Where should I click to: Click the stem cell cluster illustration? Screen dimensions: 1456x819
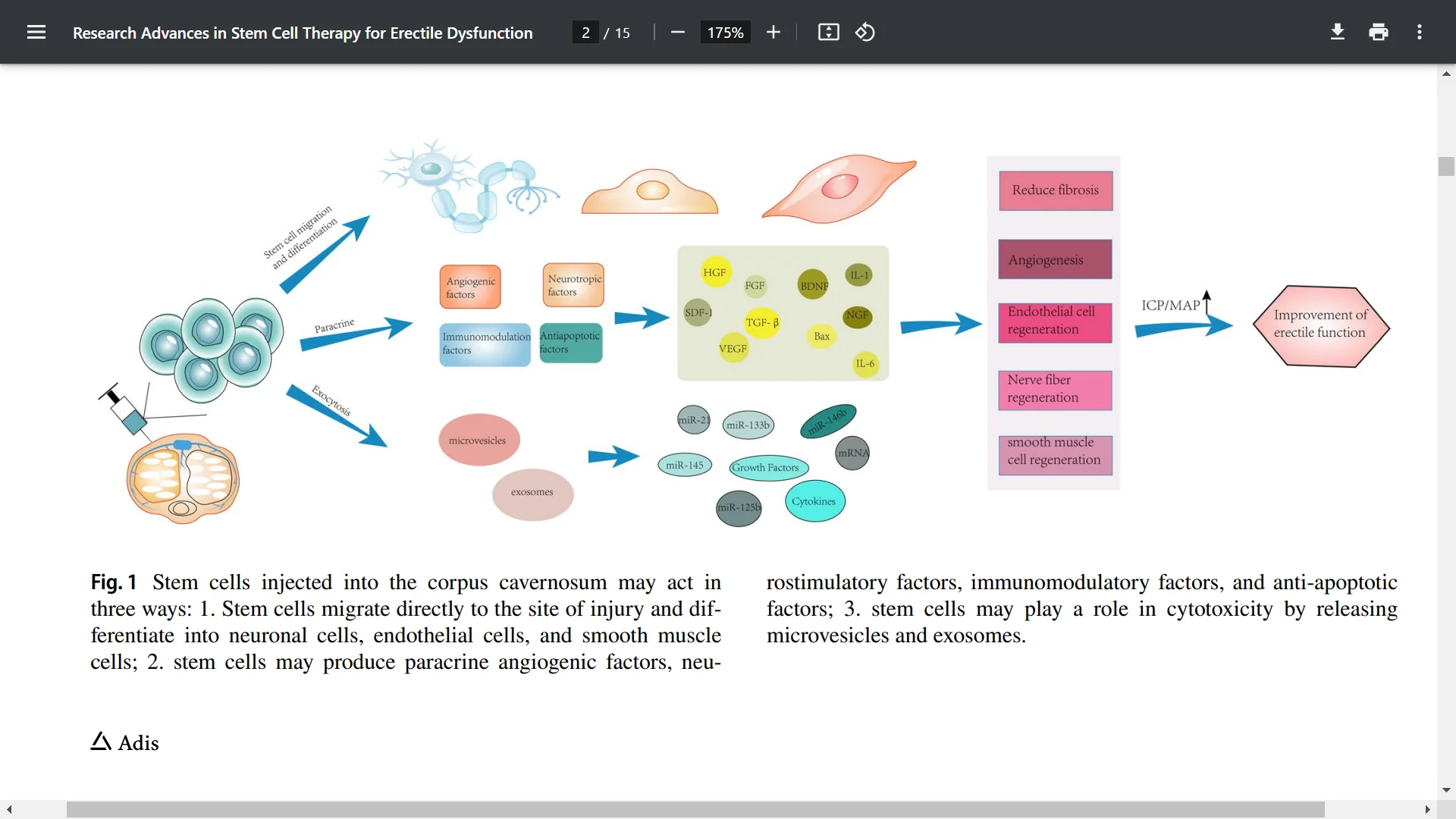(x=212, y=349)
